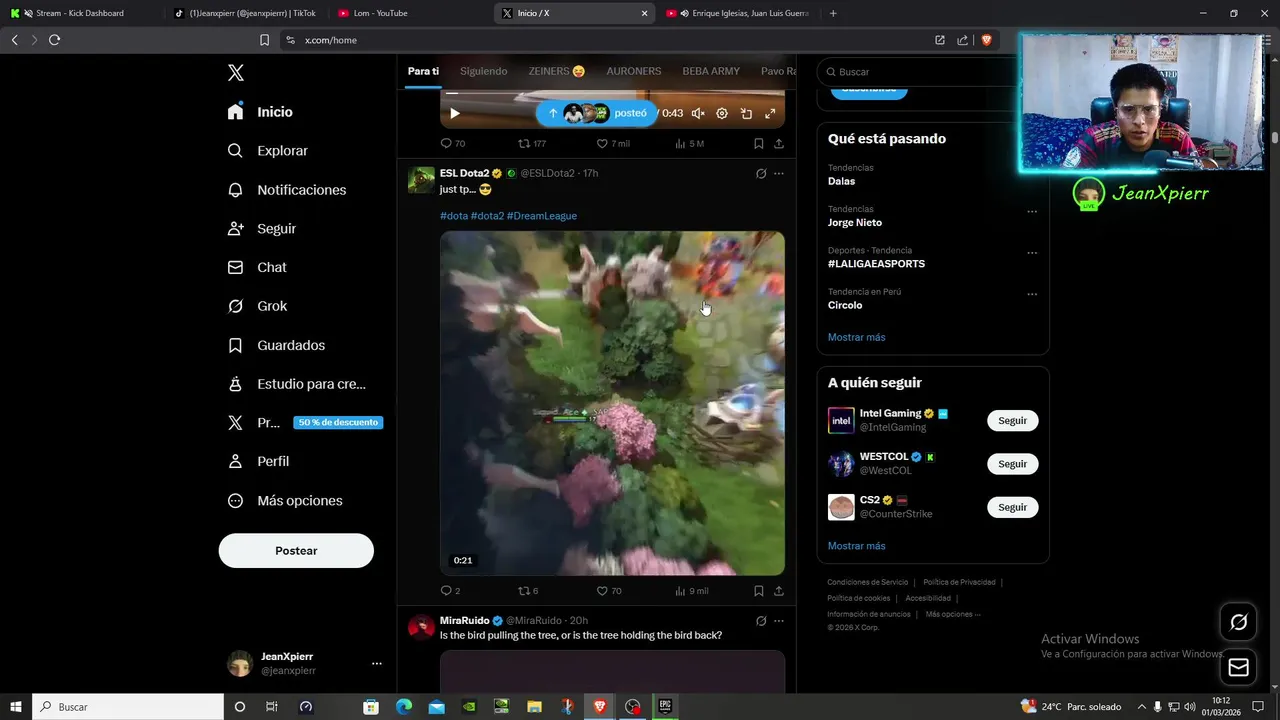Play the top video
This screenshot has width=1280, height=720.
[454, 114]
